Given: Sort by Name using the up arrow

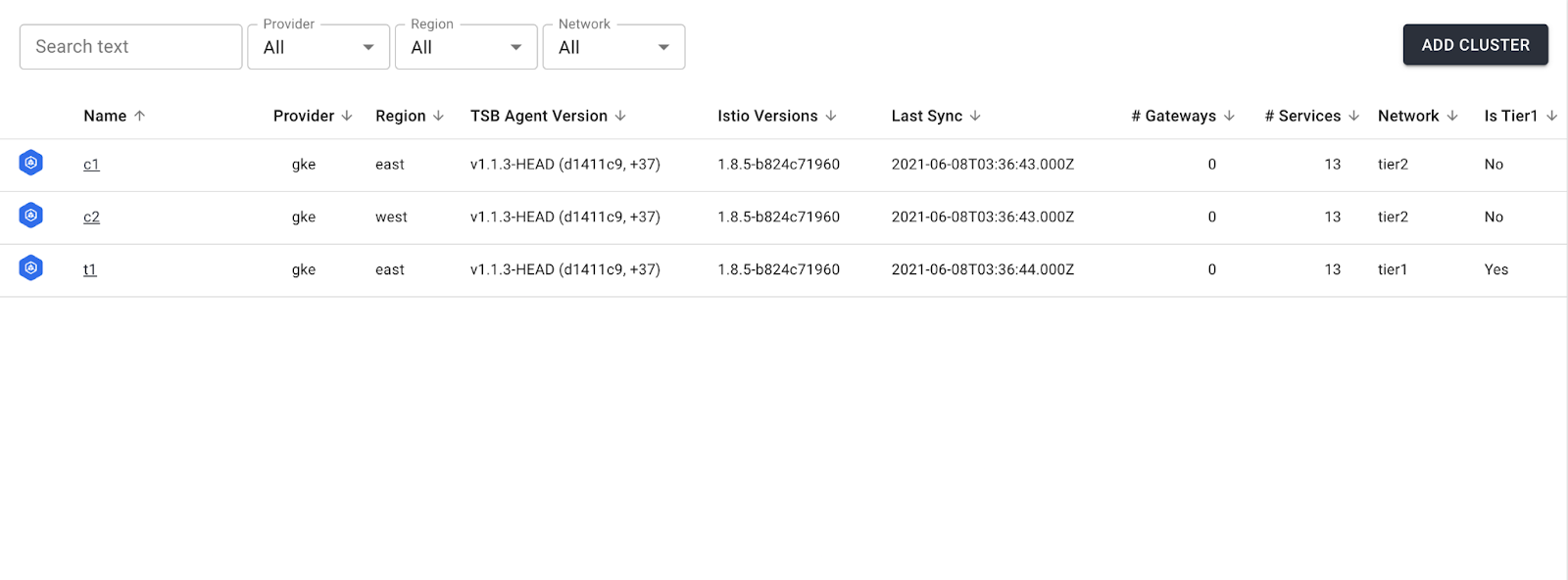Looking at the screenshot, I should pos(140,116).
